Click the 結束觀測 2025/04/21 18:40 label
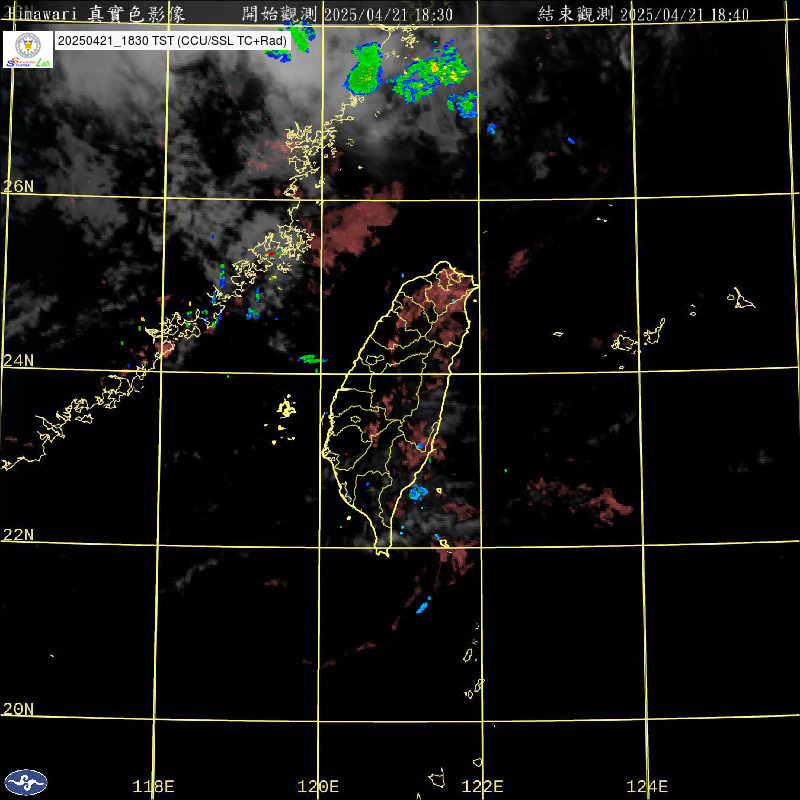 [643, 14]
